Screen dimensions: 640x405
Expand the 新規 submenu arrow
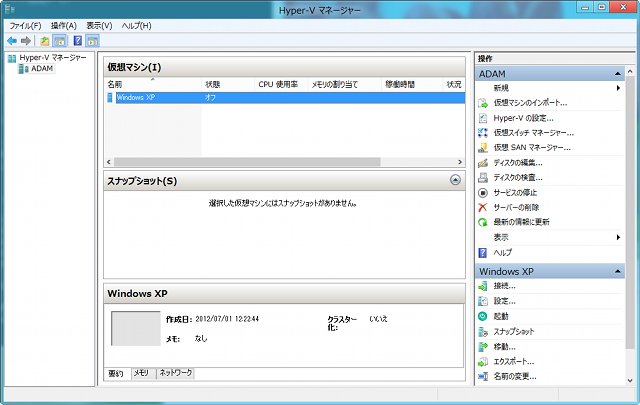618,88
